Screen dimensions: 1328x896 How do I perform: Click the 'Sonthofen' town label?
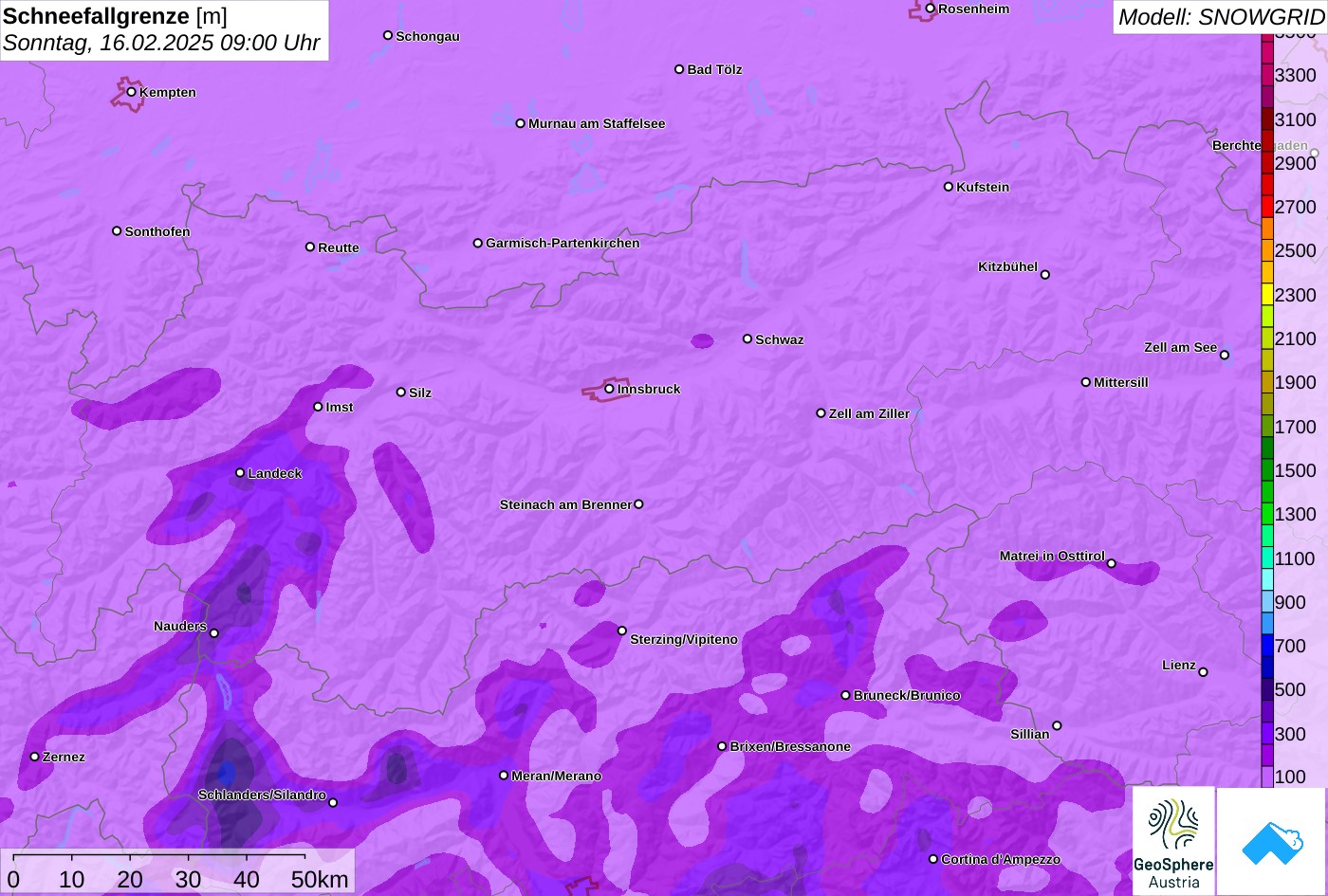click(157, 232)
